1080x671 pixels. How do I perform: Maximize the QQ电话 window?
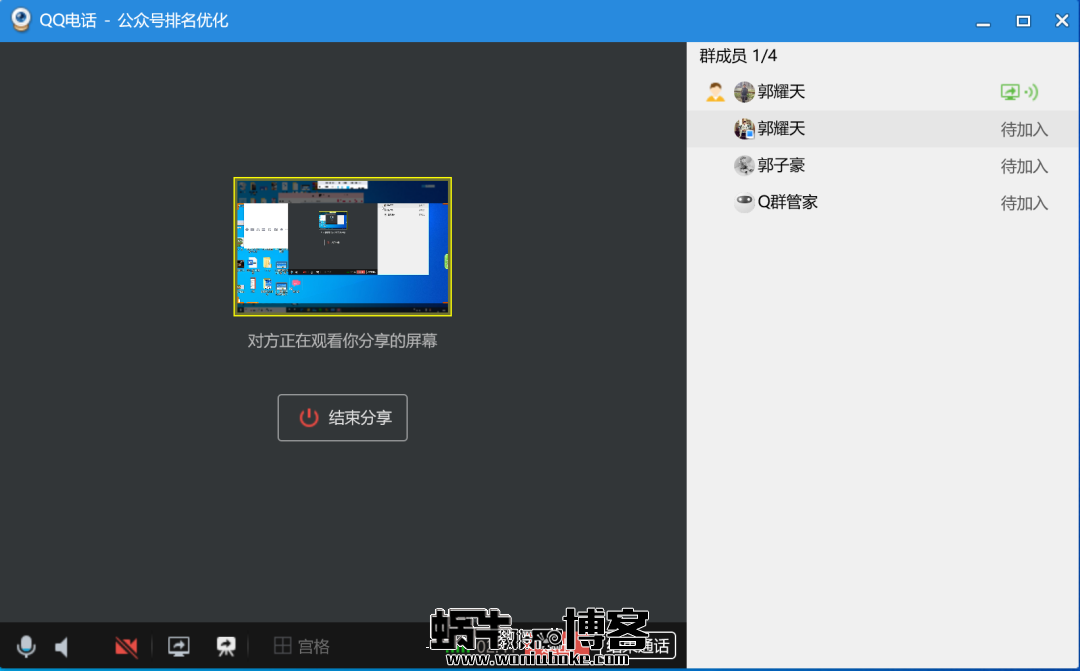[x=1024, y=21]
